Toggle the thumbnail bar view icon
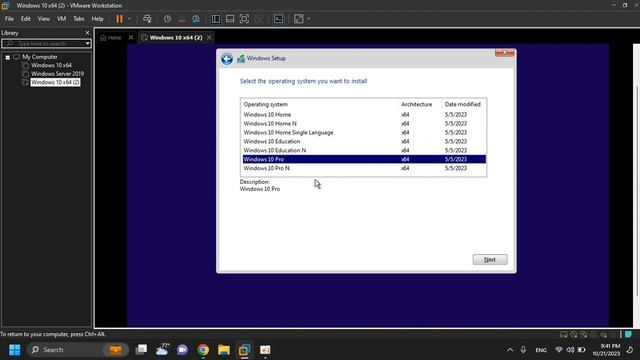Image resolution: width=640 pixels, height=360 pixels. pos(230,19)
